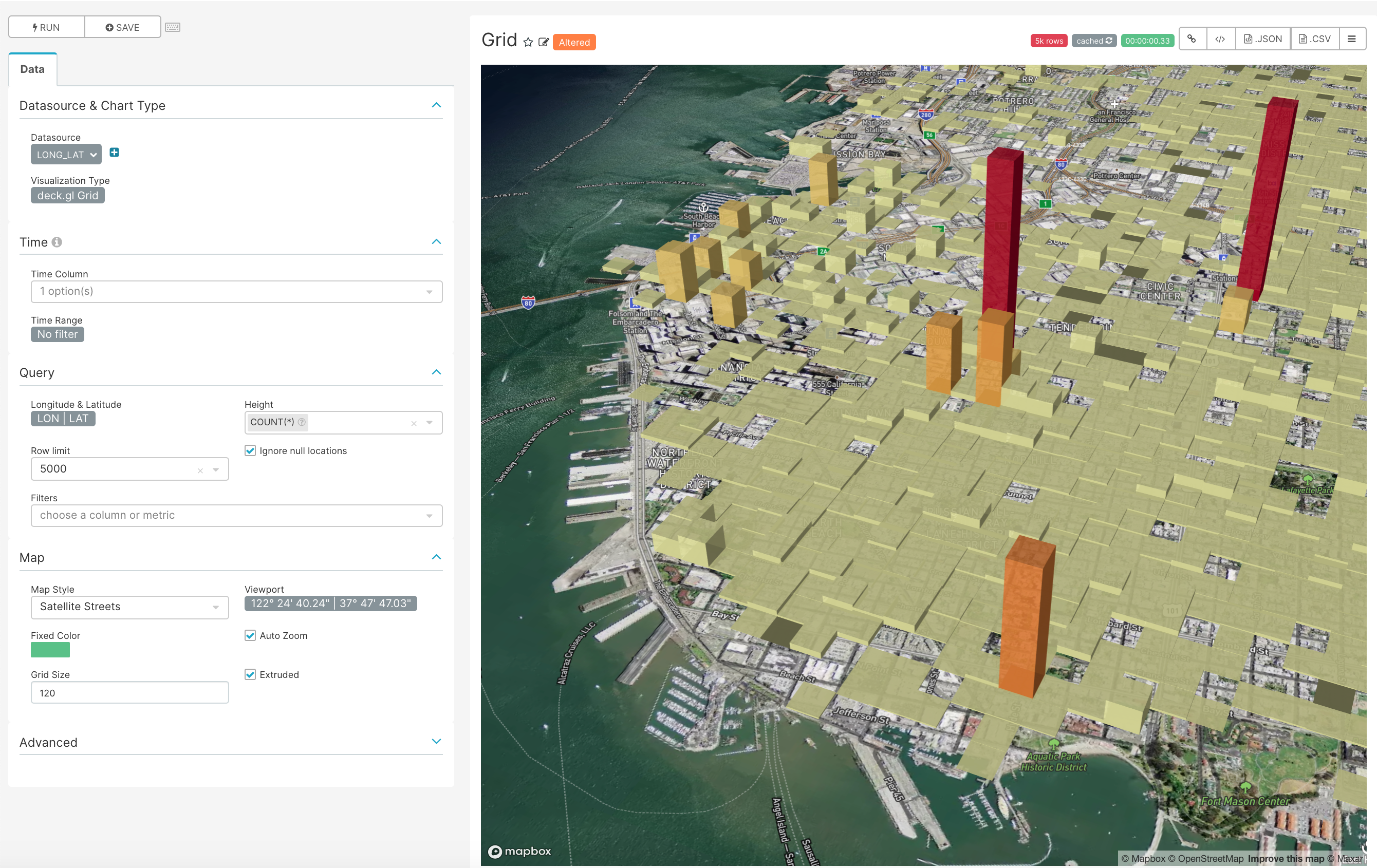Star the Grid chart as favorite

coord(528,42)
